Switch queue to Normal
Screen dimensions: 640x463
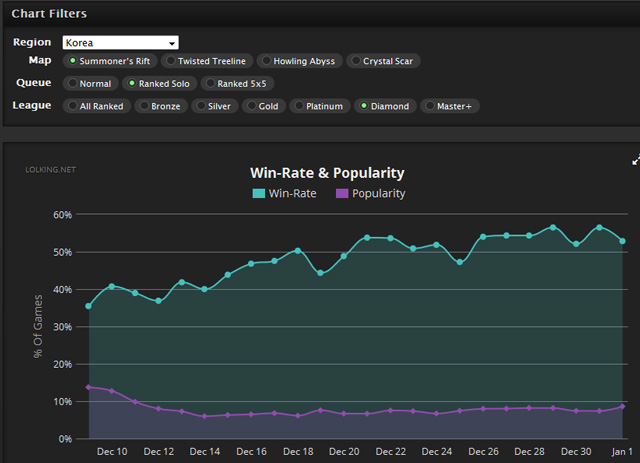pyautogui.click(x=90, y=84)
